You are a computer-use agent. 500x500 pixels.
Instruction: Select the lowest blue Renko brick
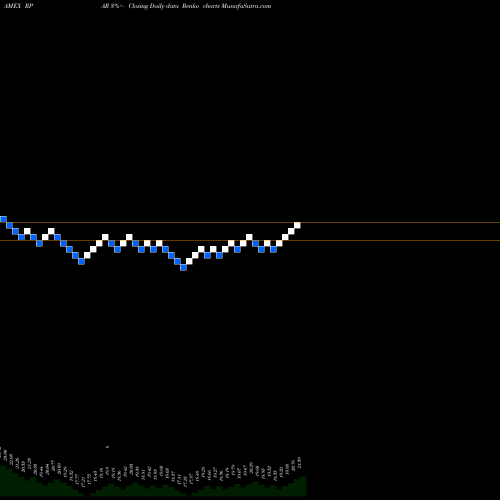pyautogui.click(x=183, y=267)
